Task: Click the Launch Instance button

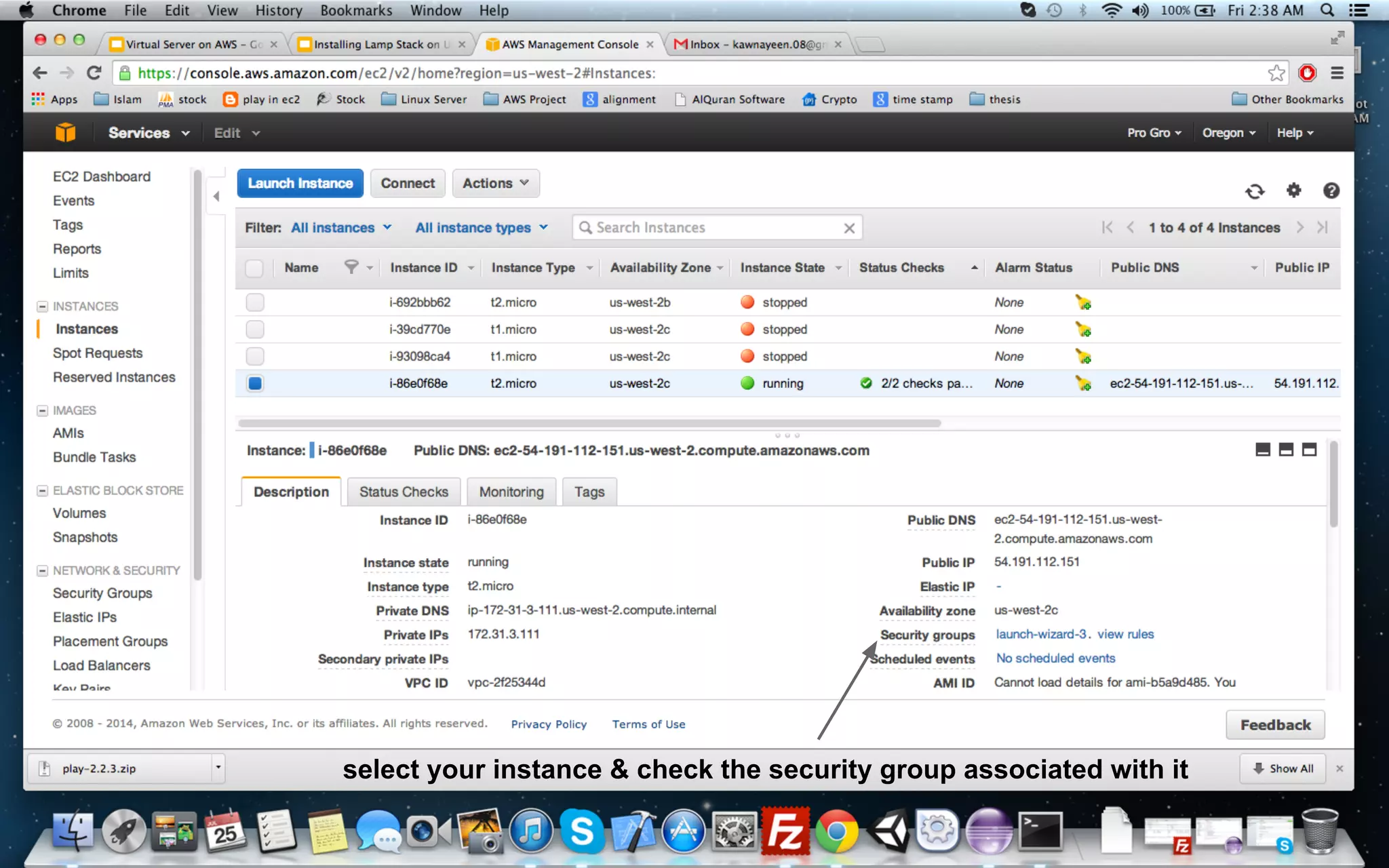Action: 300,184
